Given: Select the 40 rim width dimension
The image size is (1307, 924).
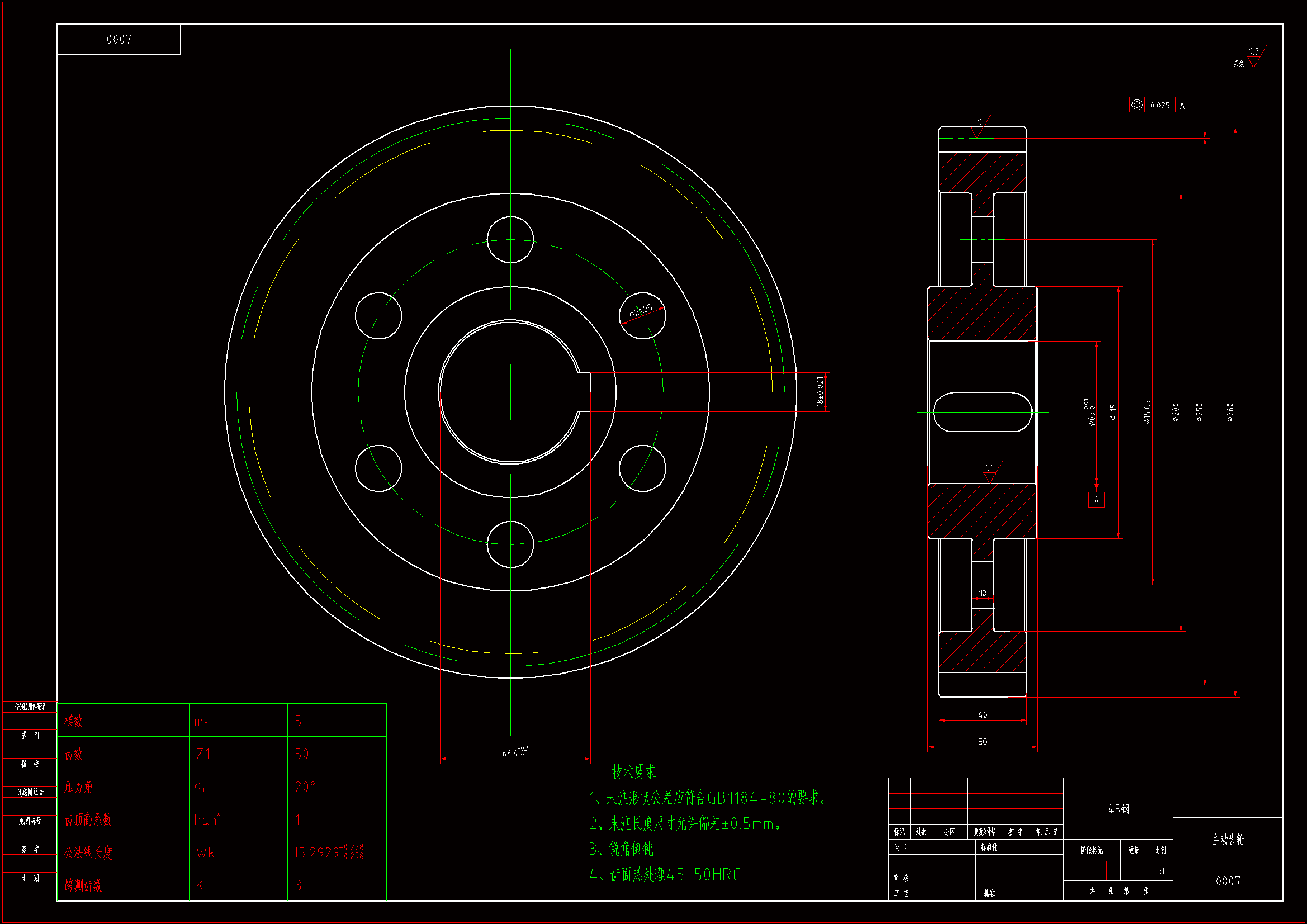Looking at the screenshot, I should pos(982,715).
